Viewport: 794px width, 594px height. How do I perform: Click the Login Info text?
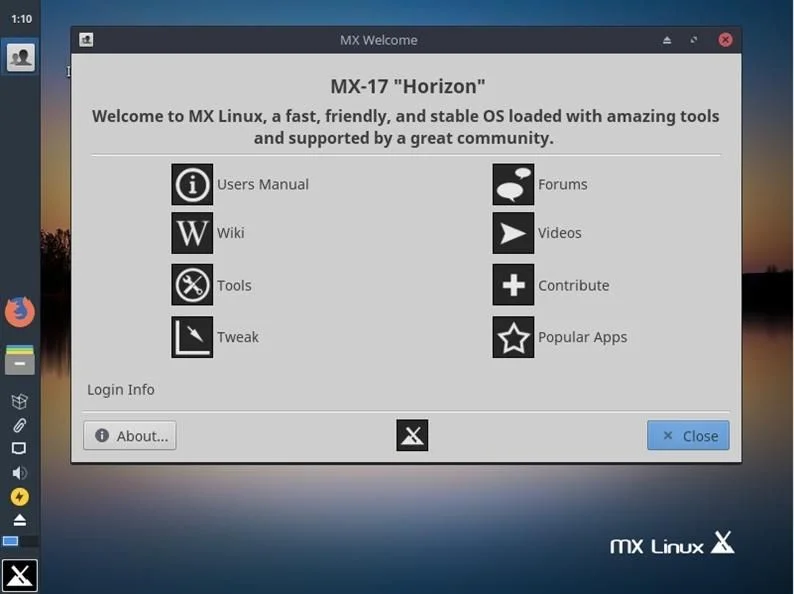121,390
